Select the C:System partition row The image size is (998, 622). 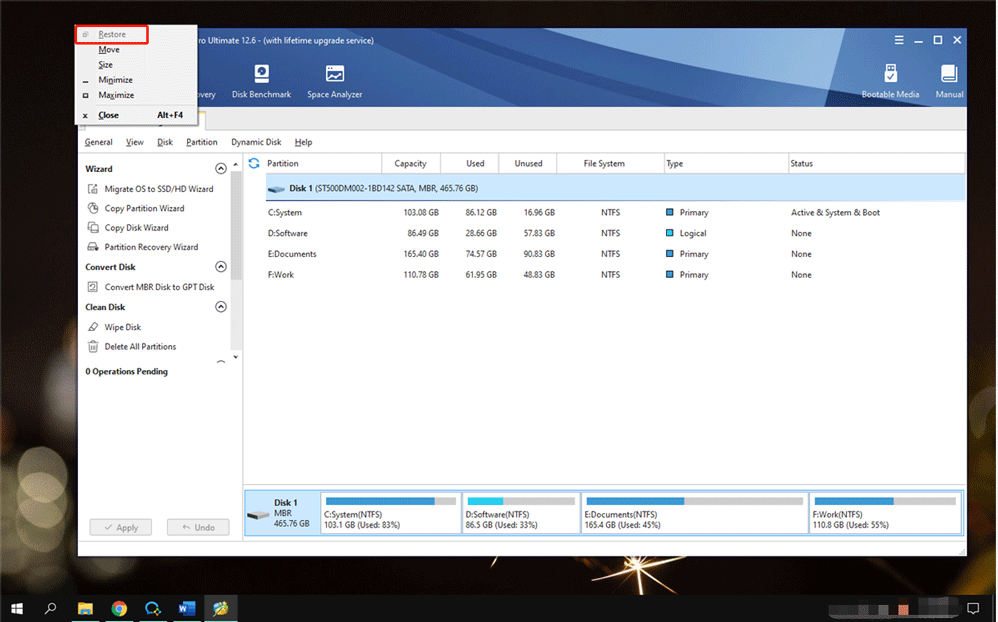pos(615,213)
